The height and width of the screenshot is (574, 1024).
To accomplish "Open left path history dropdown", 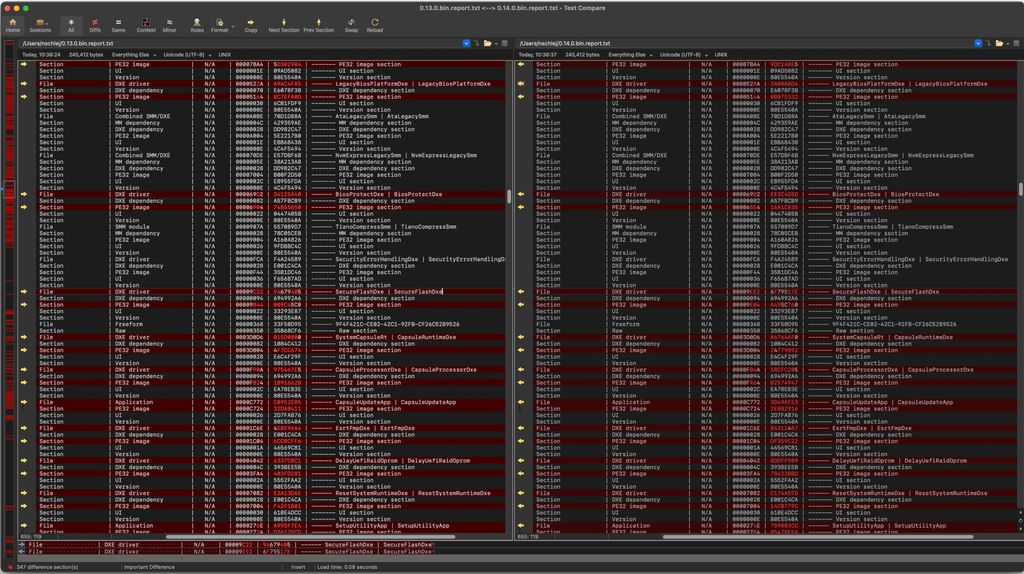I will [x=466, y=43].
